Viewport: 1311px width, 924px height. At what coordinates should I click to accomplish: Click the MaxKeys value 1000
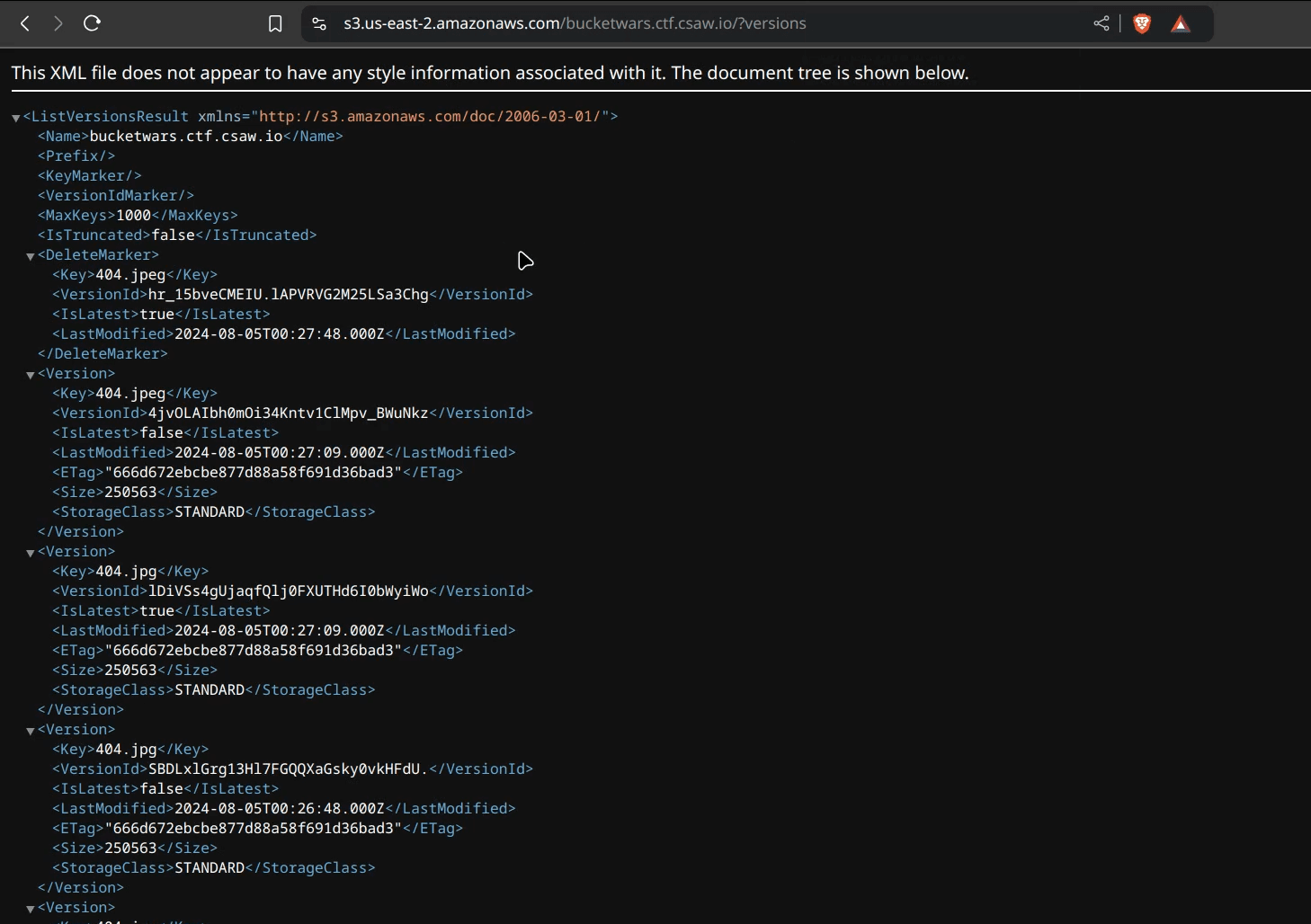pos(133,216)
